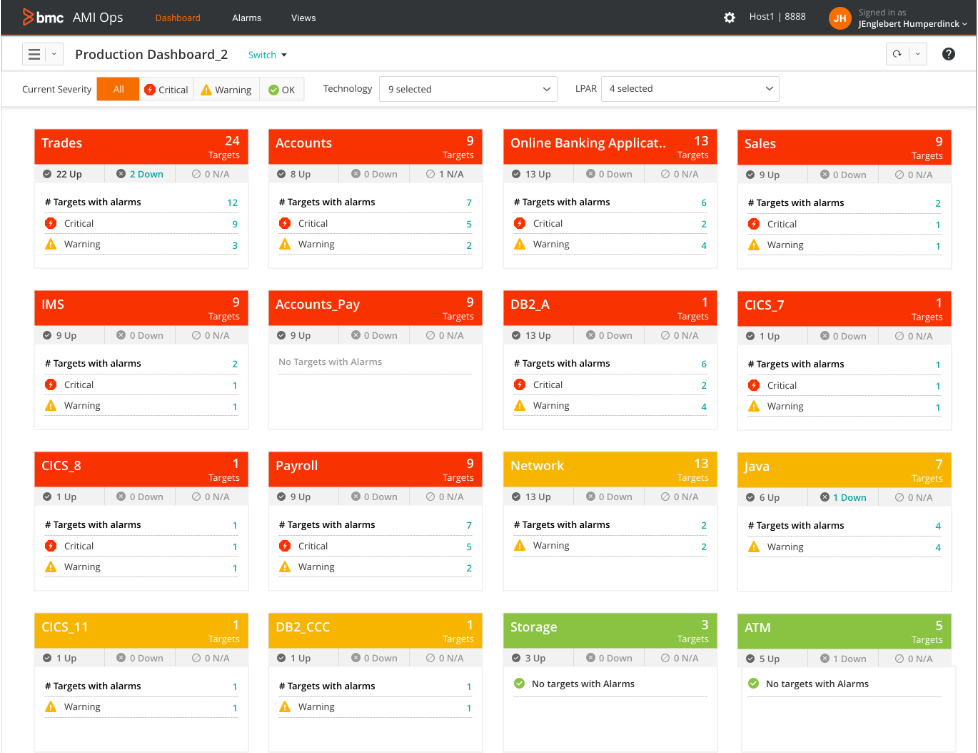Open the LPAR 4 selected dropdown
The height and width of the screenshot is (753, 978).
pos(690,89)
